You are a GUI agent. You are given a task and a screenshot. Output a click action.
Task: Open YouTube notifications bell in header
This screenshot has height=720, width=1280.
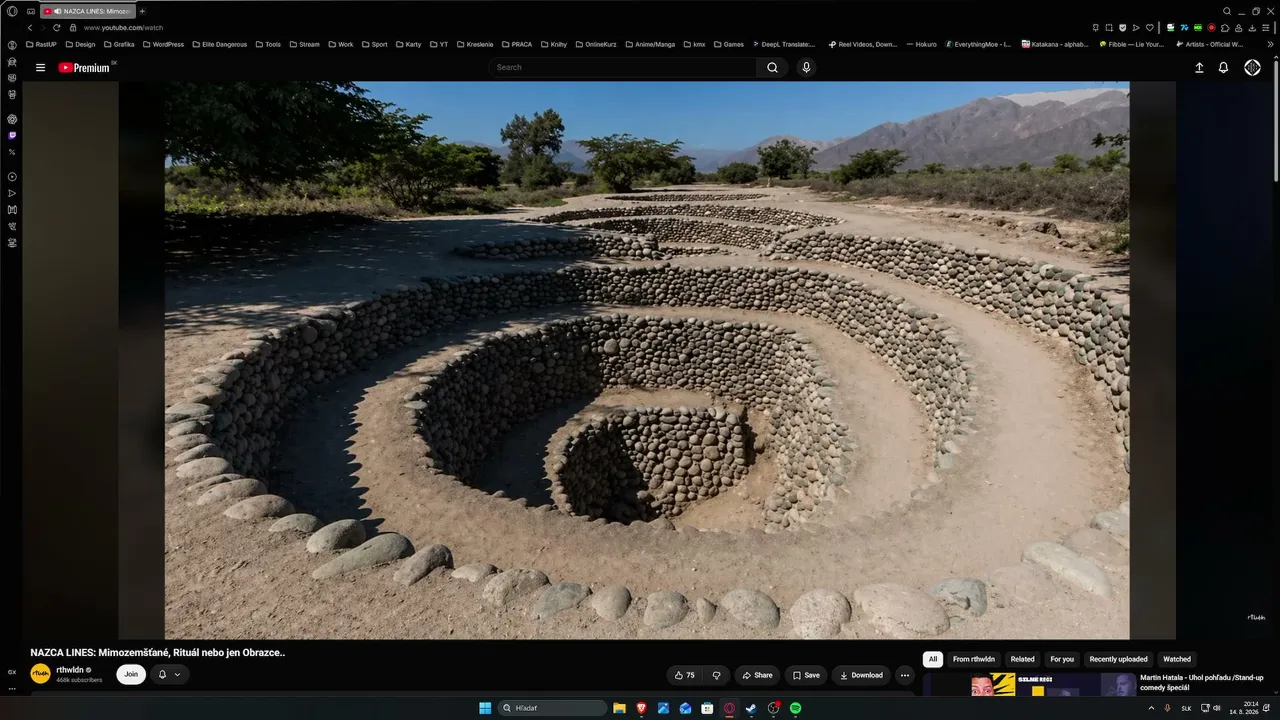tap(1223, 68)
